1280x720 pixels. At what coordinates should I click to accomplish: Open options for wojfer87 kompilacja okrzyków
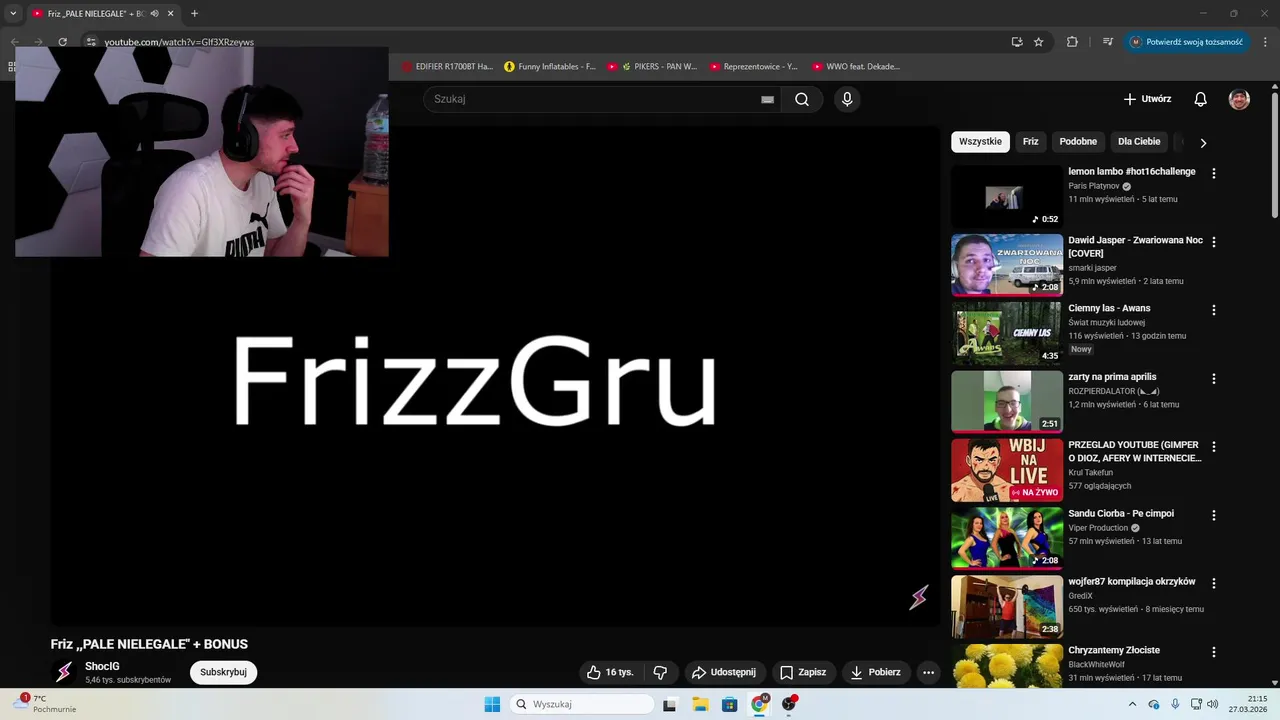[x=1214, y=583]
